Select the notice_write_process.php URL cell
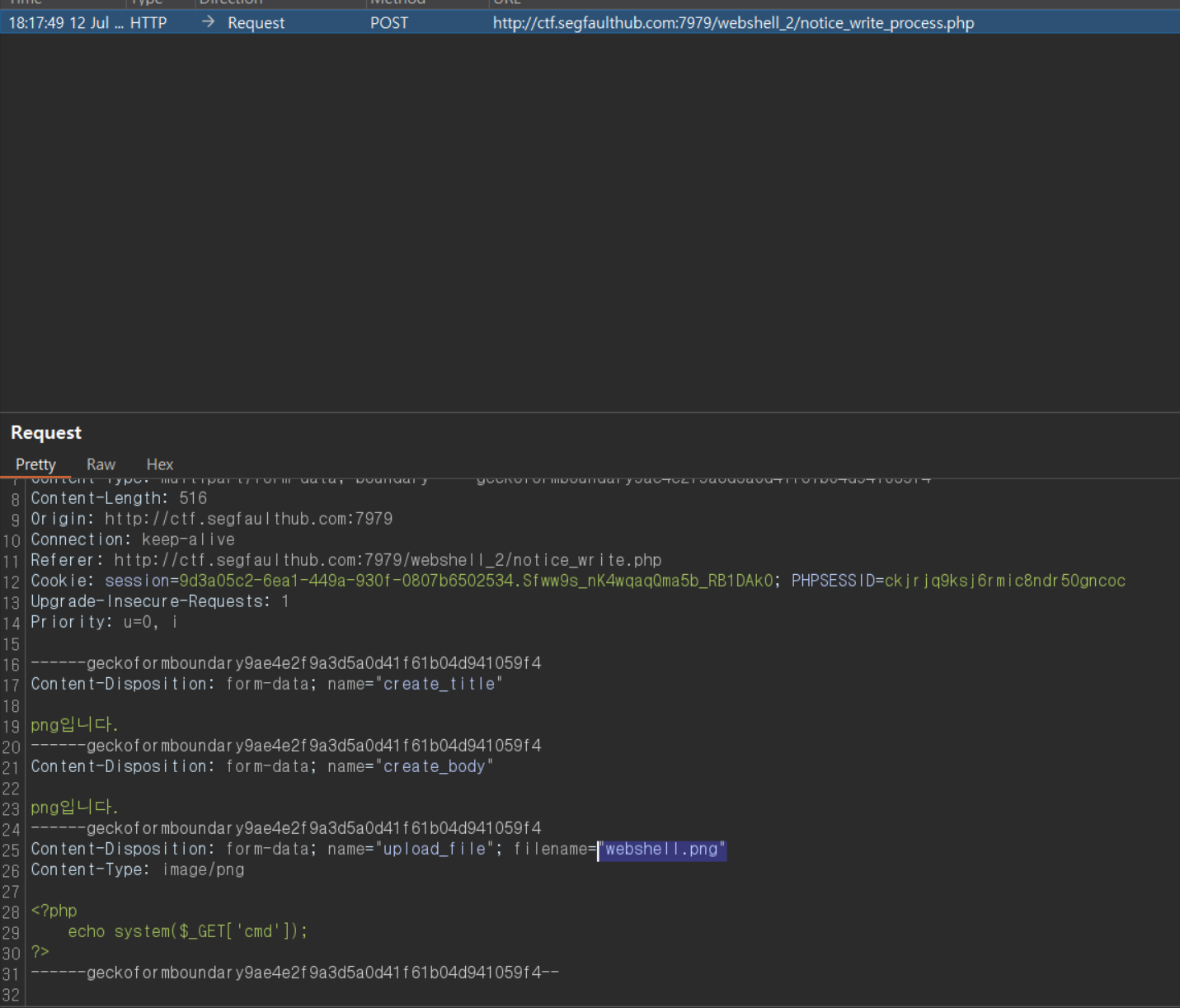Image resolution: width=1180 pixels, height=1008 pixels. pyautogui.click(x=733, y=23)
